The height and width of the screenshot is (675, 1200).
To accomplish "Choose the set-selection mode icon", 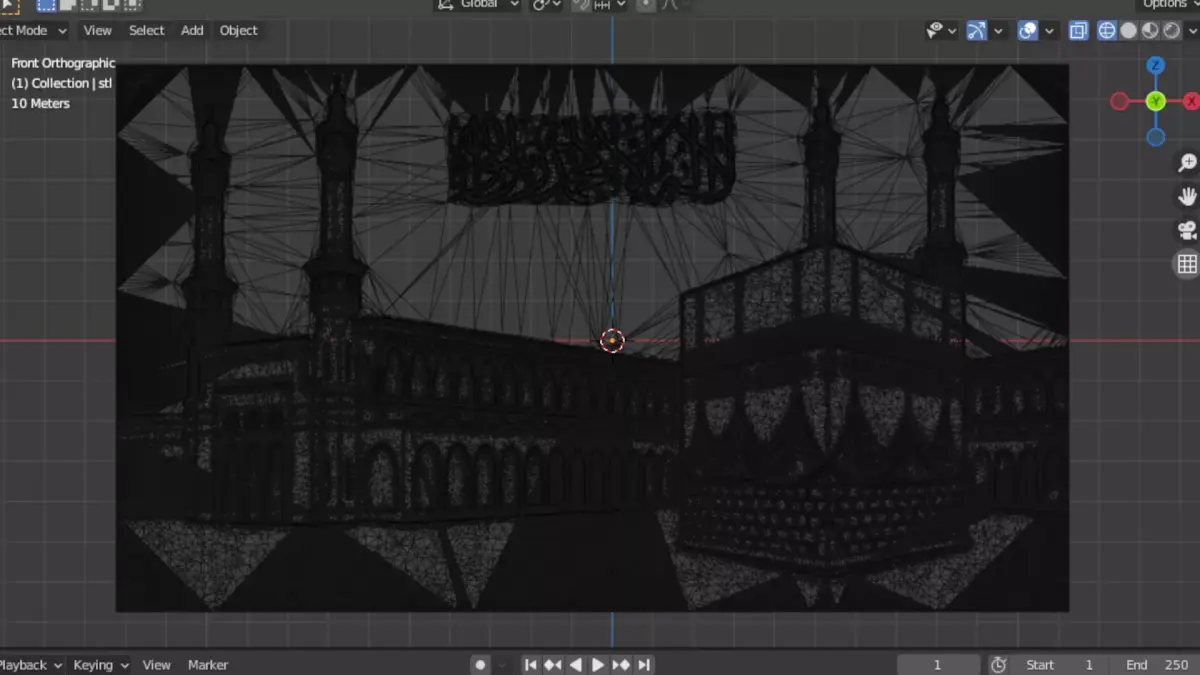I will pyautogui.click(x=47, y=4).
